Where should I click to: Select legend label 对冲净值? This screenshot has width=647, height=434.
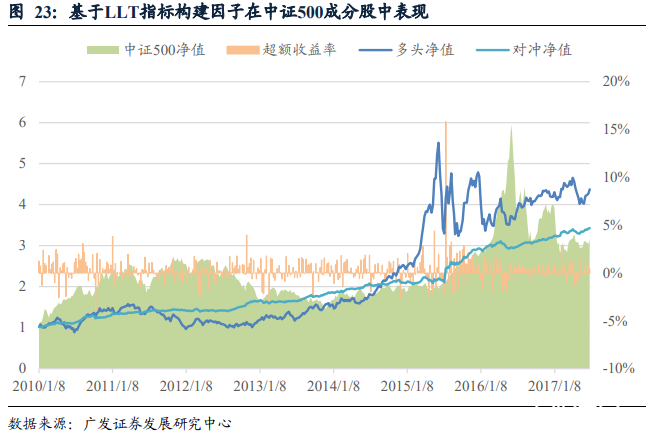pyautogui.click(x=542, y=50)
